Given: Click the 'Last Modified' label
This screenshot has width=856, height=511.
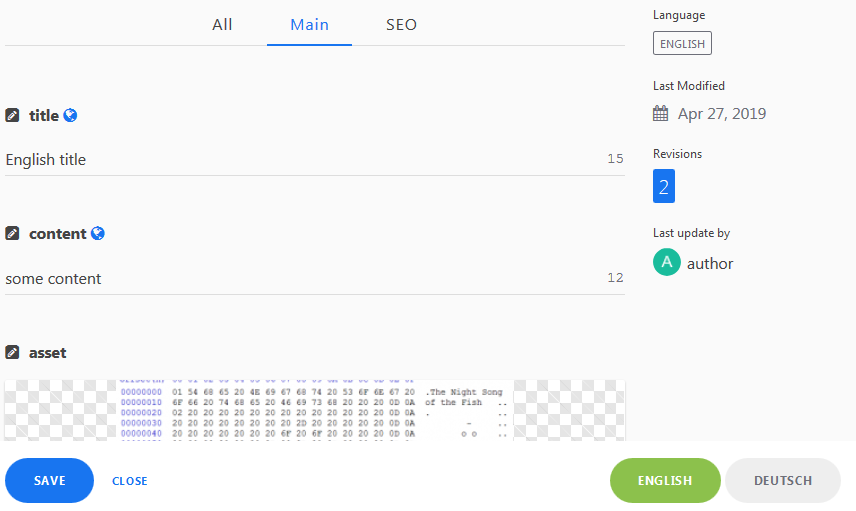Looking at the screenshot, I should pos(688,86).
